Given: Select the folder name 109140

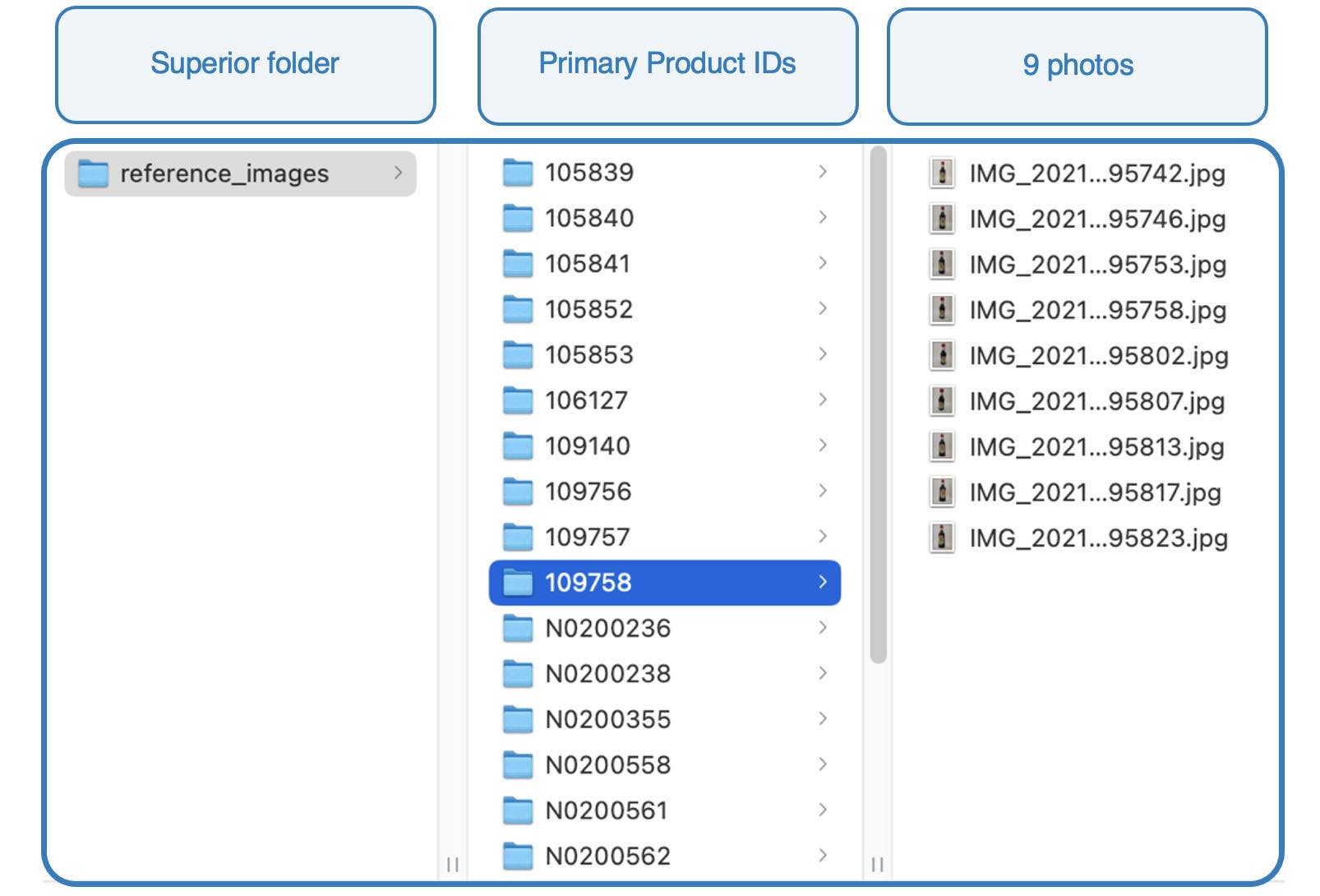Looking at the screenshot, I should click(588, 446).
